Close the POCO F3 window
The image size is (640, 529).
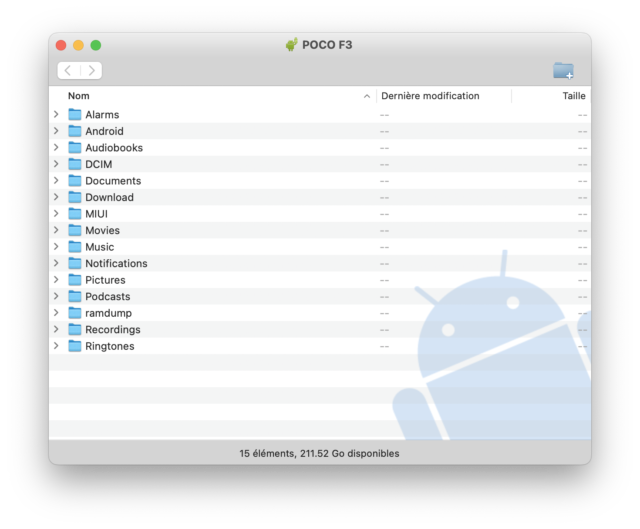pos(61,45)
